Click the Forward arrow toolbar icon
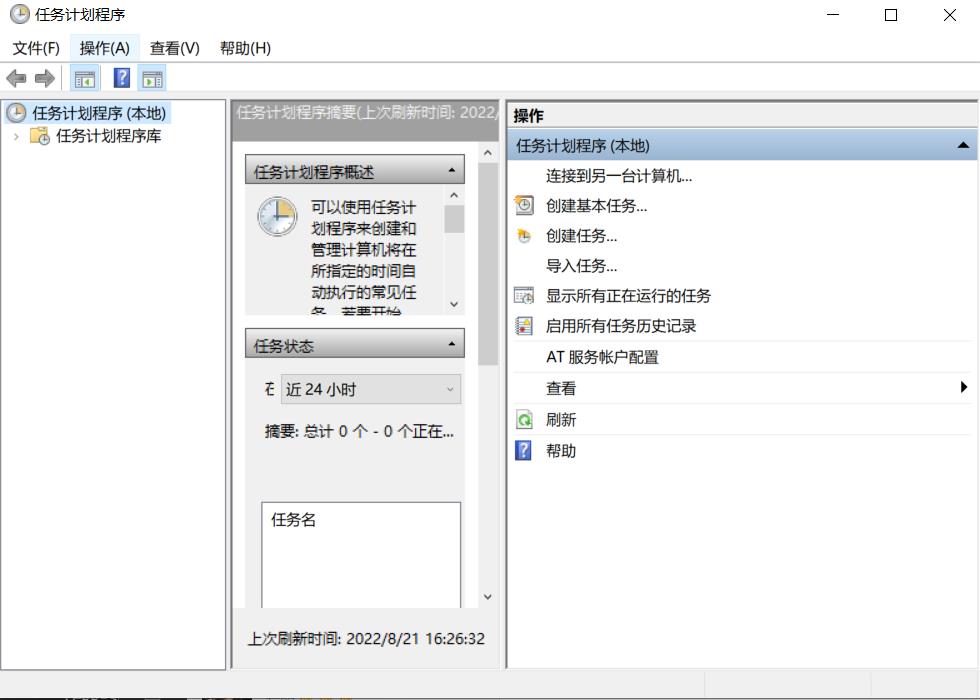Viewport: 980px width, 700px height. tap(45, 79)
